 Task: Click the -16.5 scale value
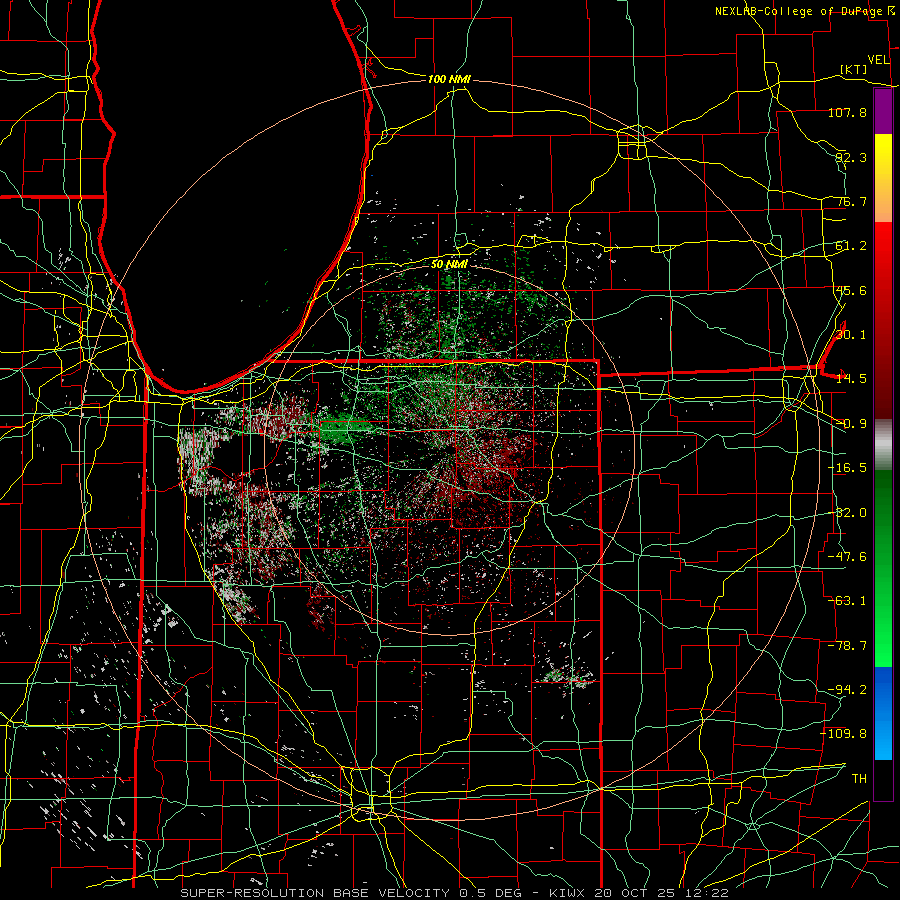[x=847, y=468]
